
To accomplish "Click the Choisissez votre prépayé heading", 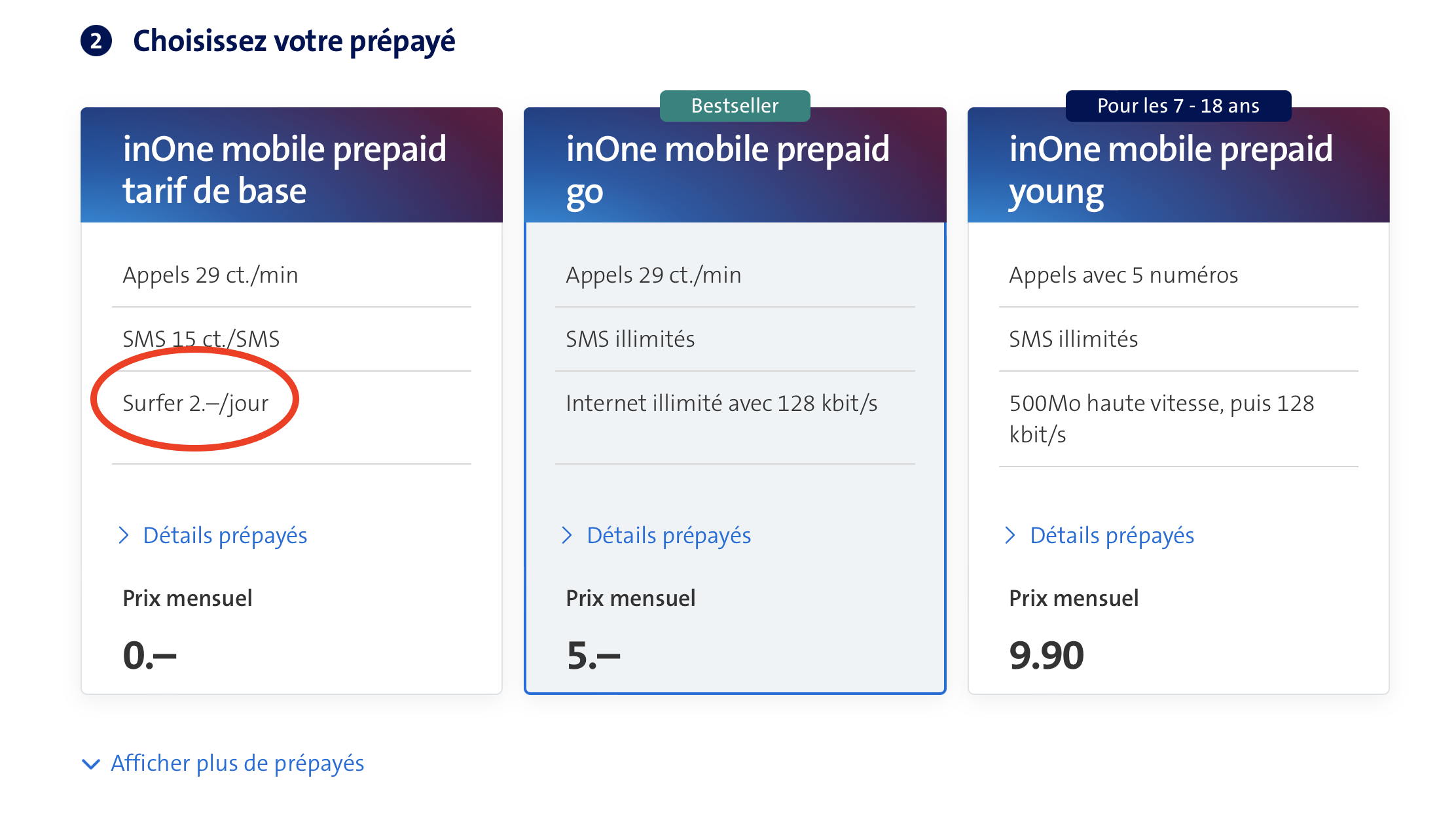I will coord(294,41).
